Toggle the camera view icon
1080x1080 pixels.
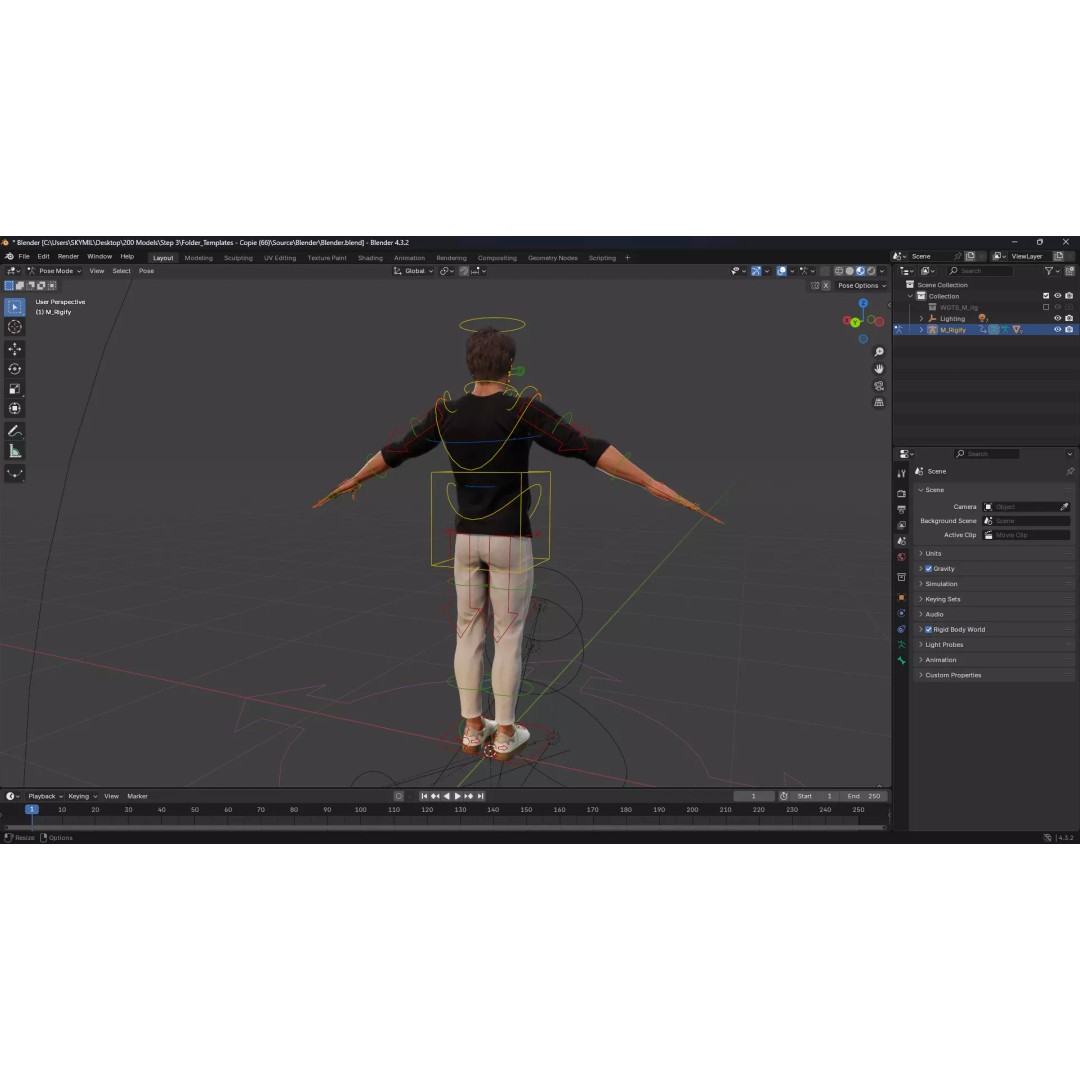coord(879,386)
